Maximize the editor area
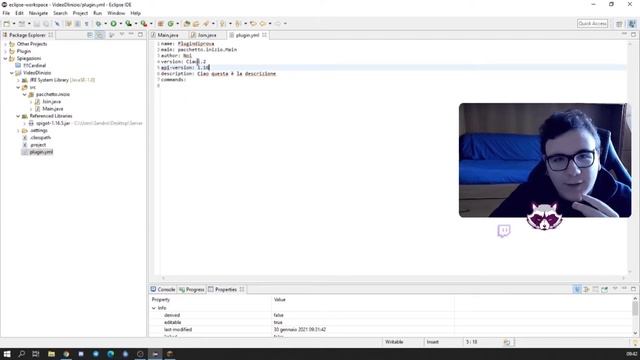640x360 pixels. [633, 35]
